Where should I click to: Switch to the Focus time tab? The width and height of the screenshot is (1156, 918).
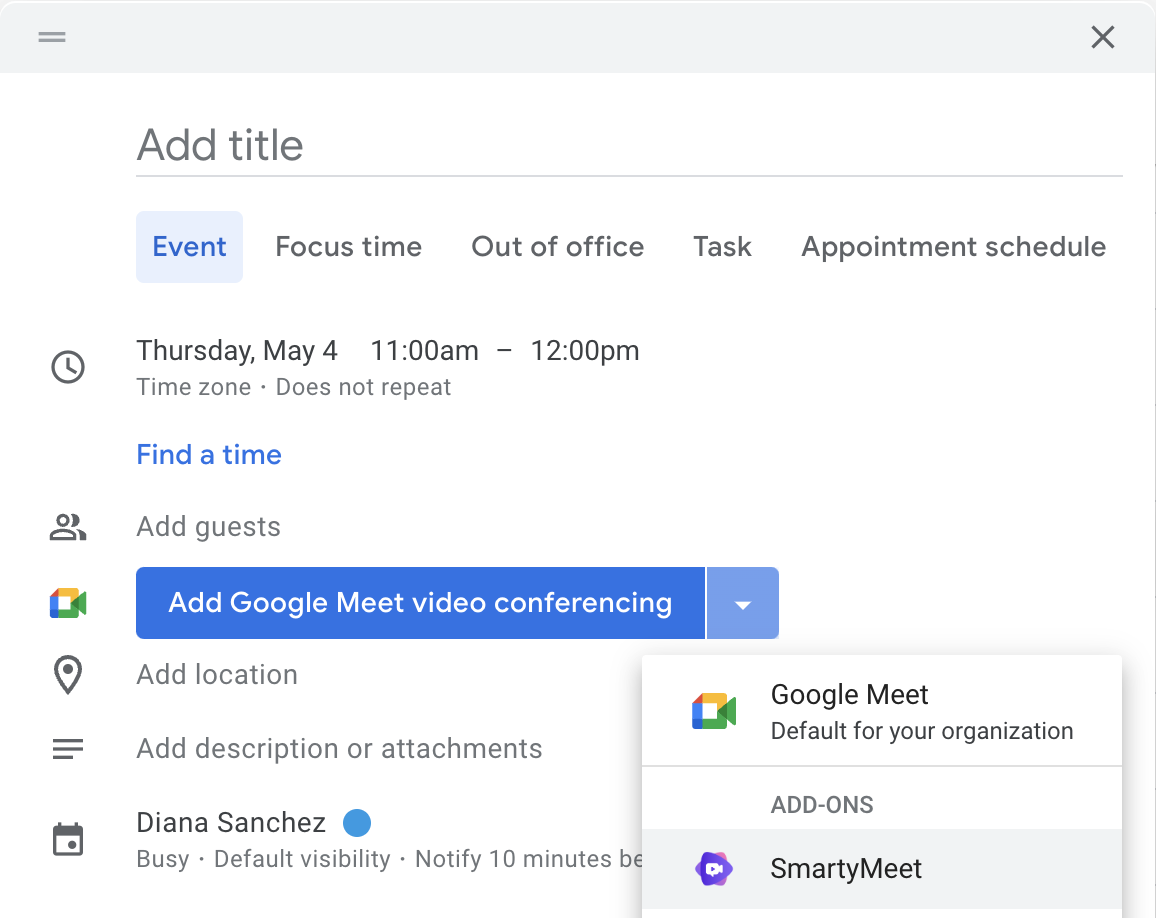pos(349,247)
